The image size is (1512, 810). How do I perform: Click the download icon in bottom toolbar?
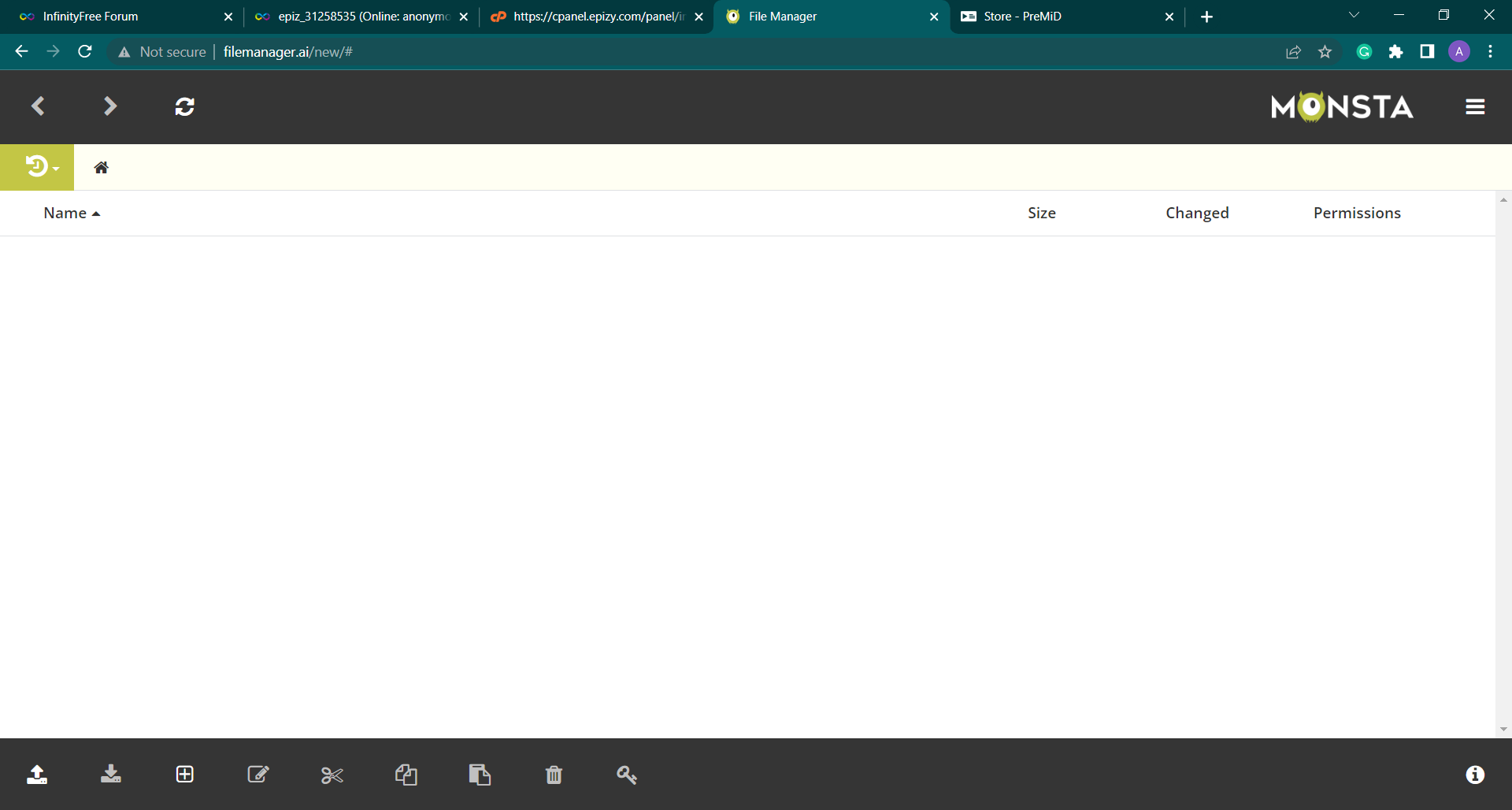(111, 775)
